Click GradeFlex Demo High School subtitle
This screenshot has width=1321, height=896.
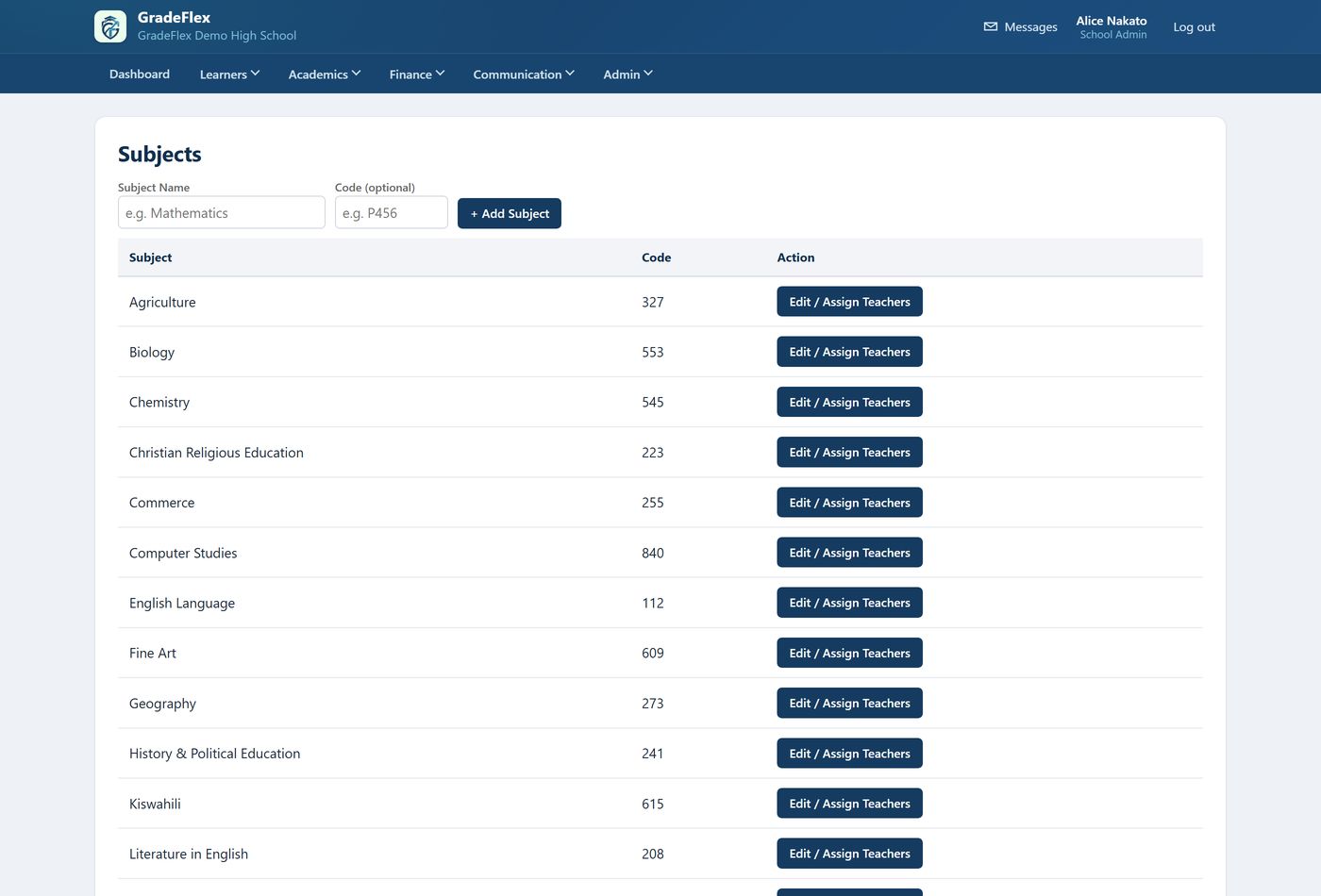click(x=217, y=35)
